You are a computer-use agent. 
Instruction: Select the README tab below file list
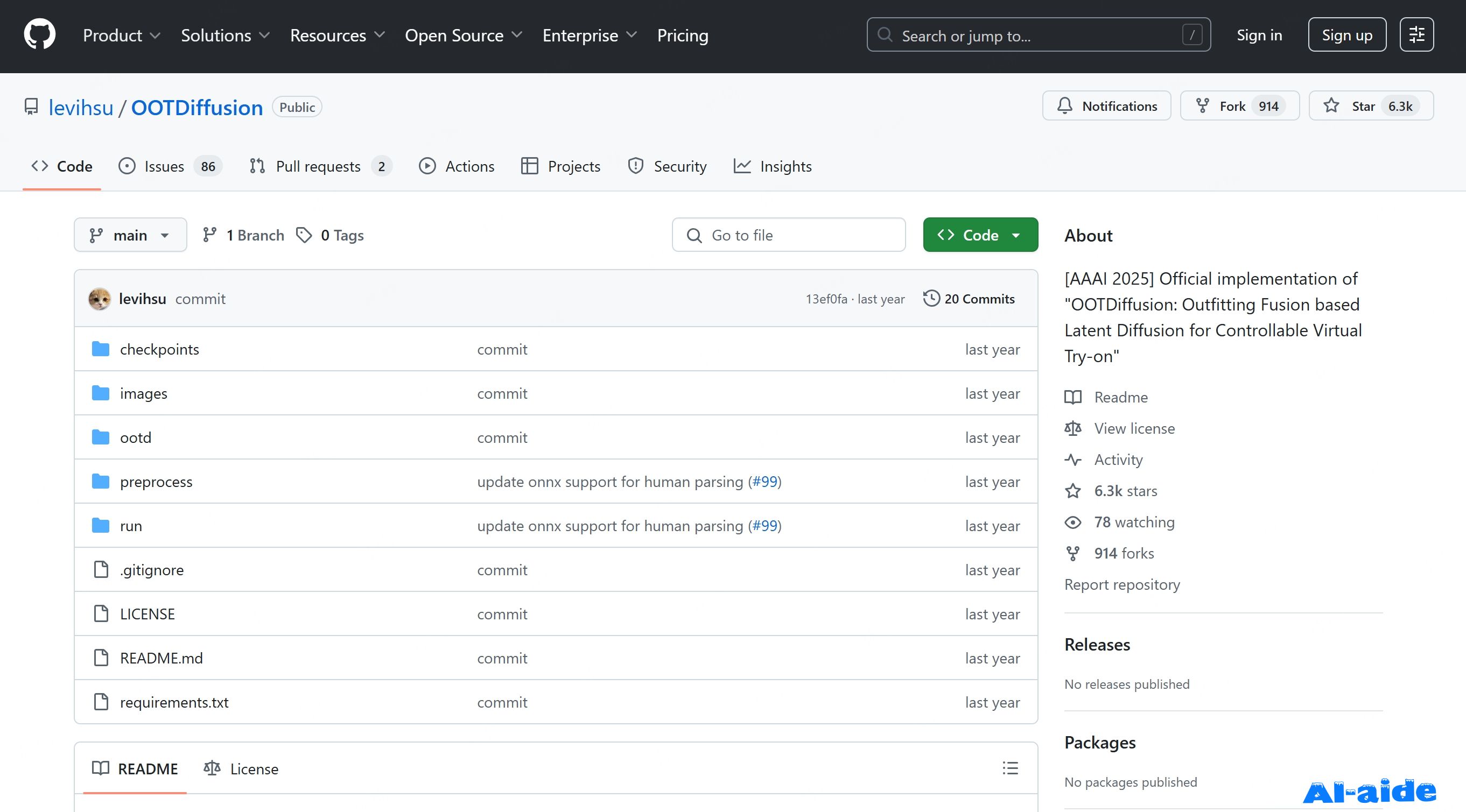(x=135, y=769)
